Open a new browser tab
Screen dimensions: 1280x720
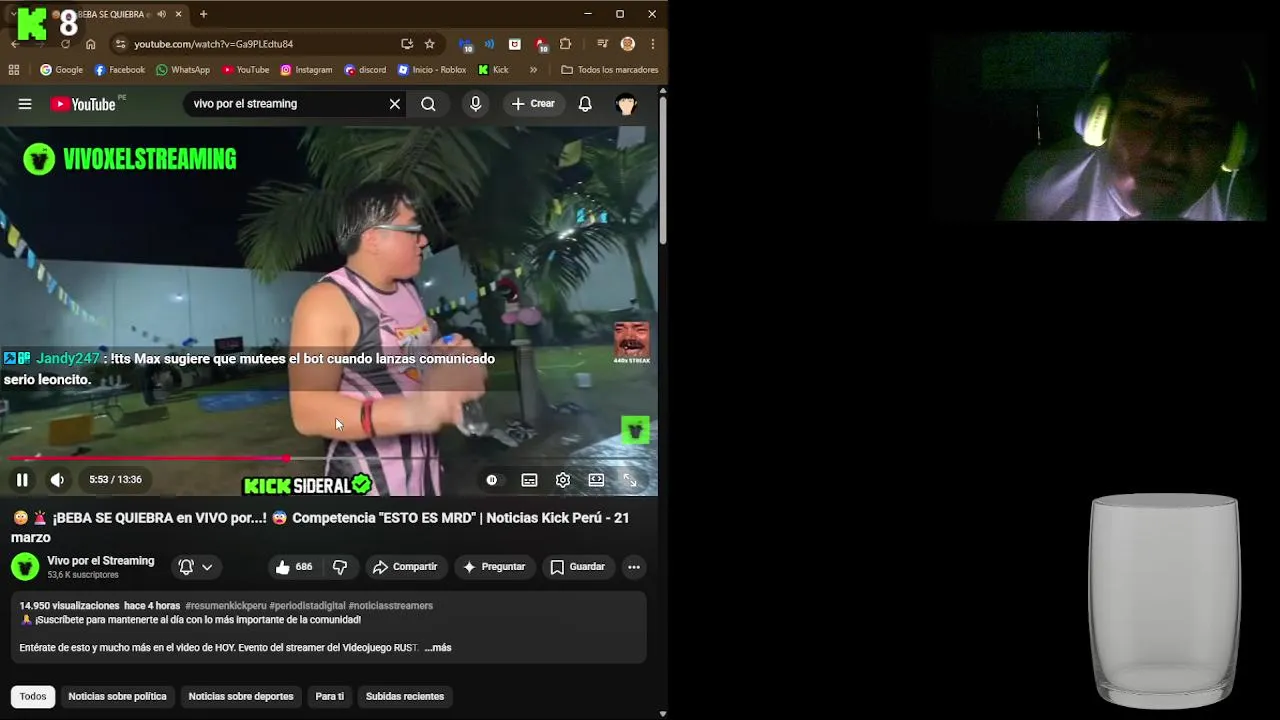[x=204, y=14]
